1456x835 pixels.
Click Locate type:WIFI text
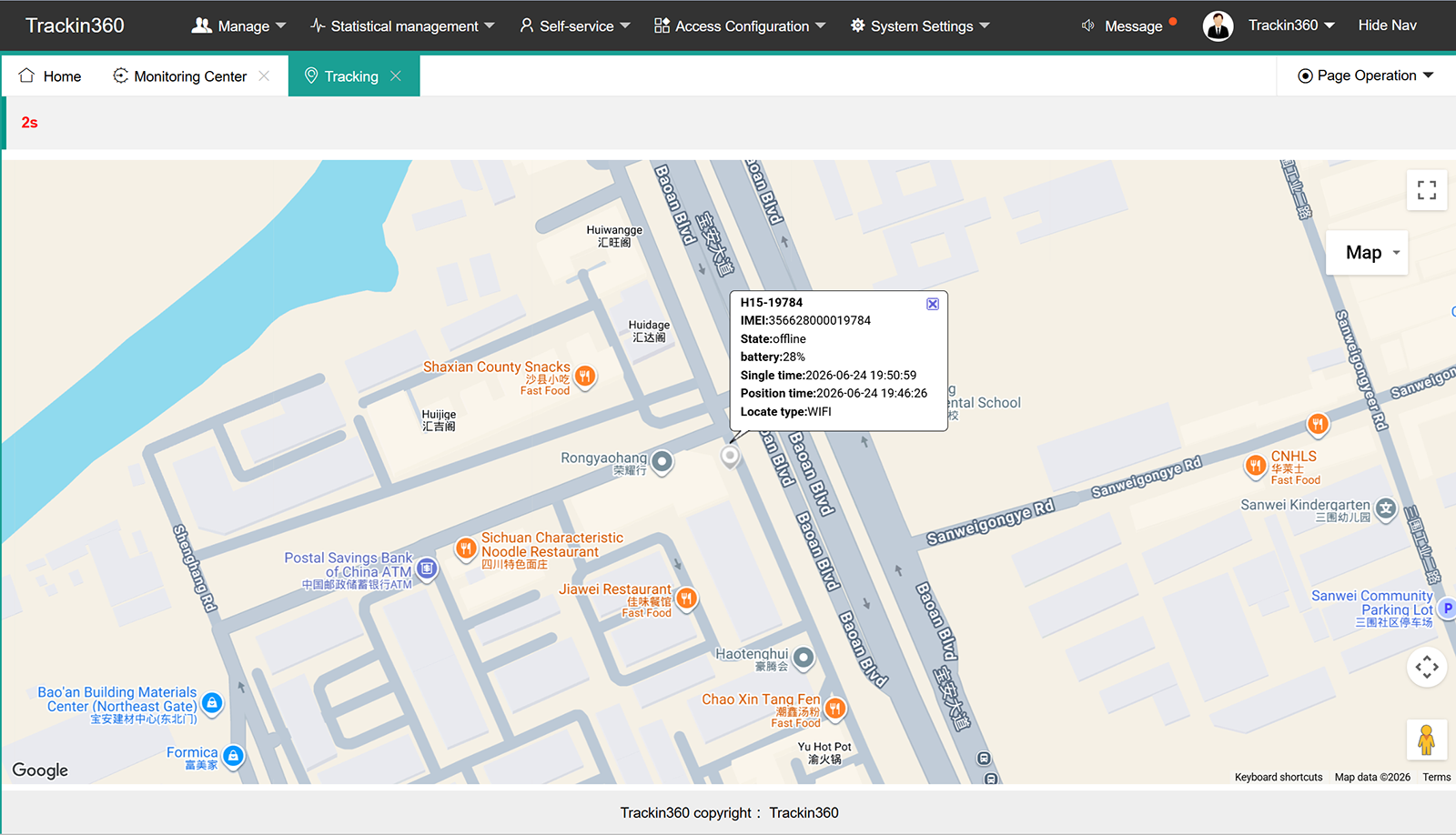point(785,411)
